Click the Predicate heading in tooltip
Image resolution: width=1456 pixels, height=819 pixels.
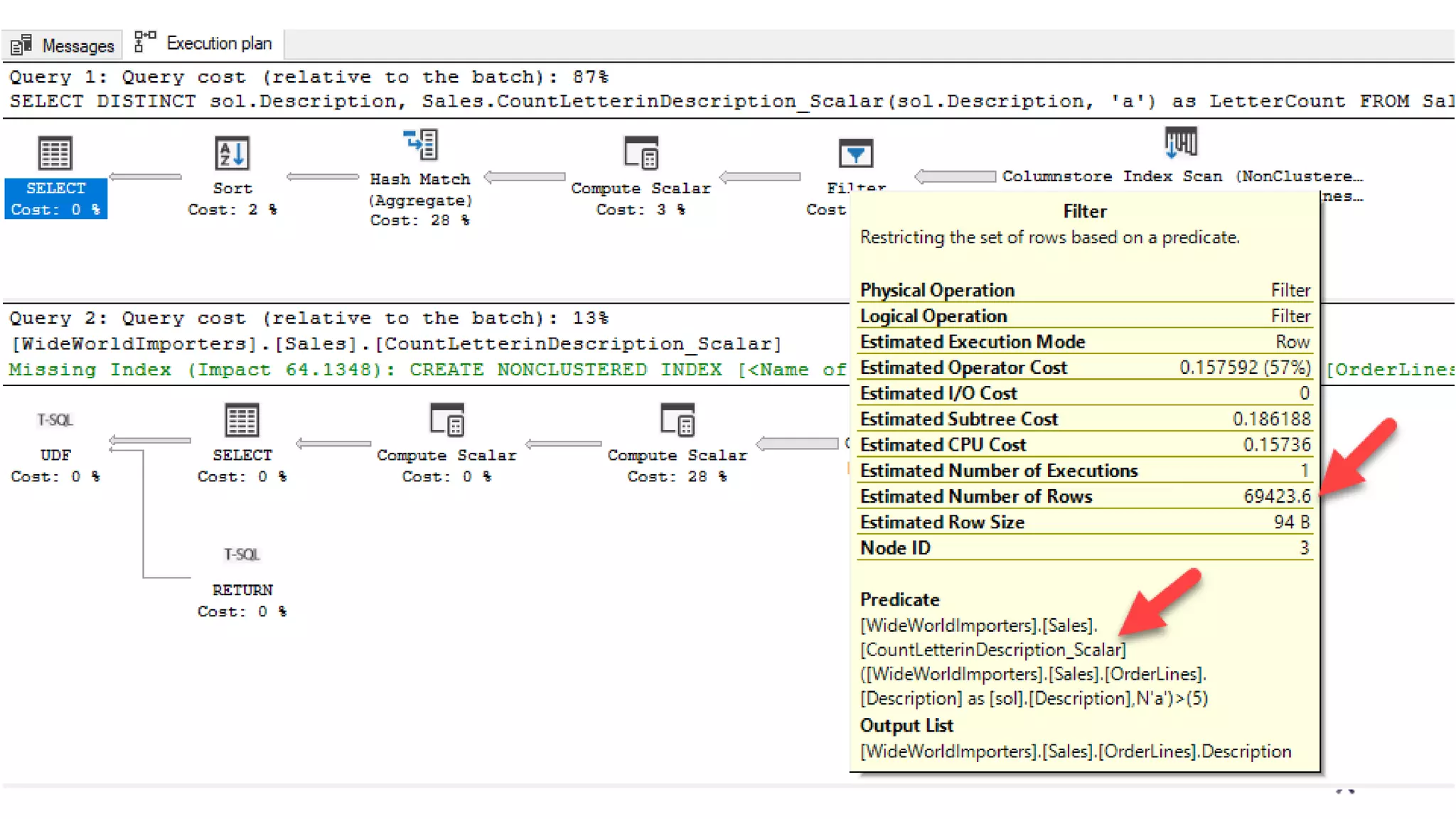[x=899, y=599]
